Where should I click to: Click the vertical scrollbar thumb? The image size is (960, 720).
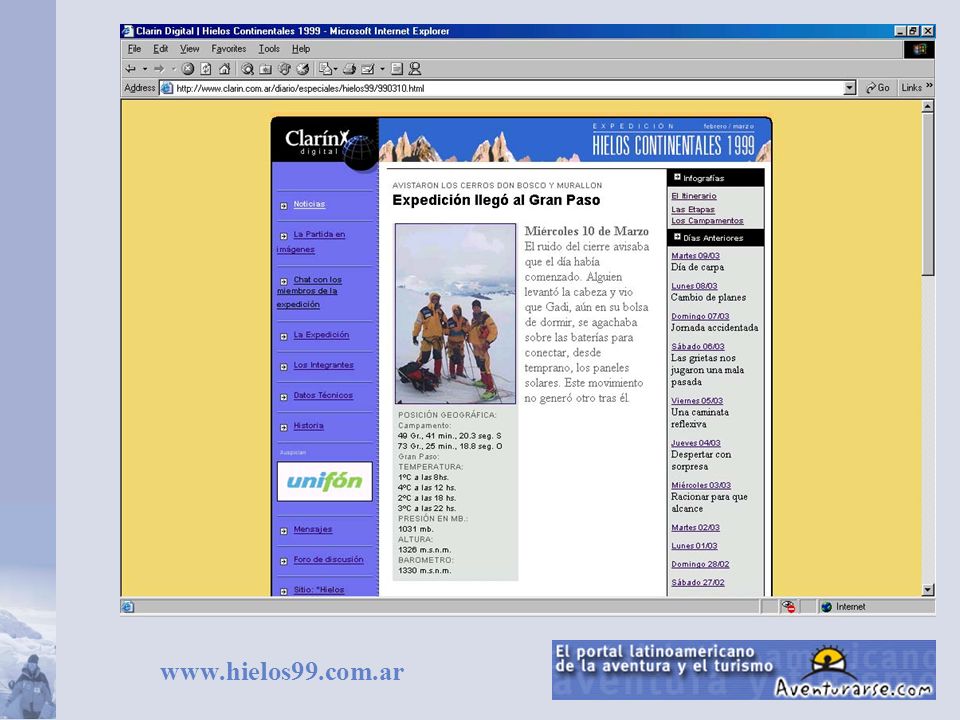pos(928,194)
